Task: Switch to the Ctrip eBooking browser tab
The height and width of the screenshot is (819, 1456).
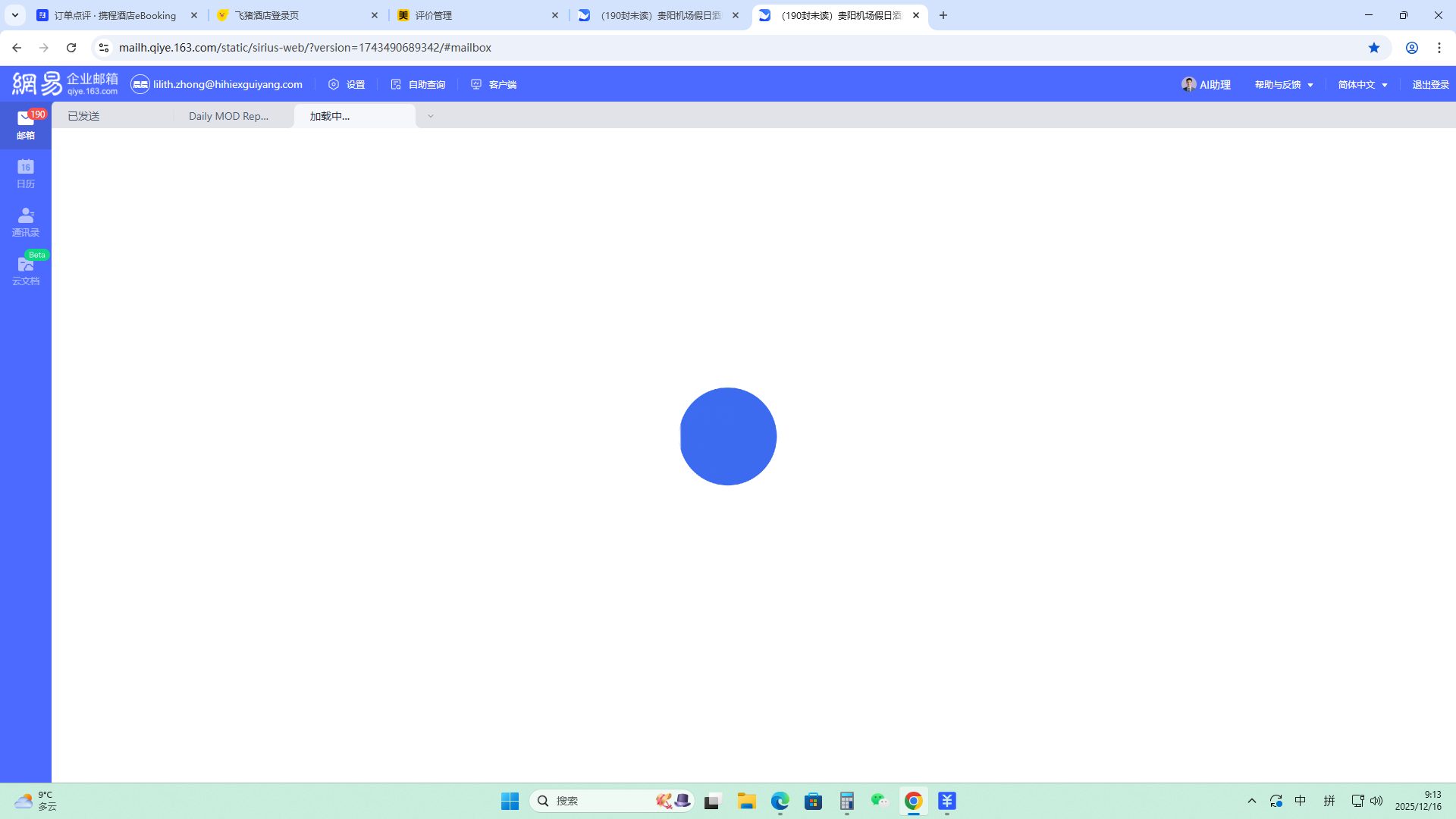Action: tap(115, 15)
